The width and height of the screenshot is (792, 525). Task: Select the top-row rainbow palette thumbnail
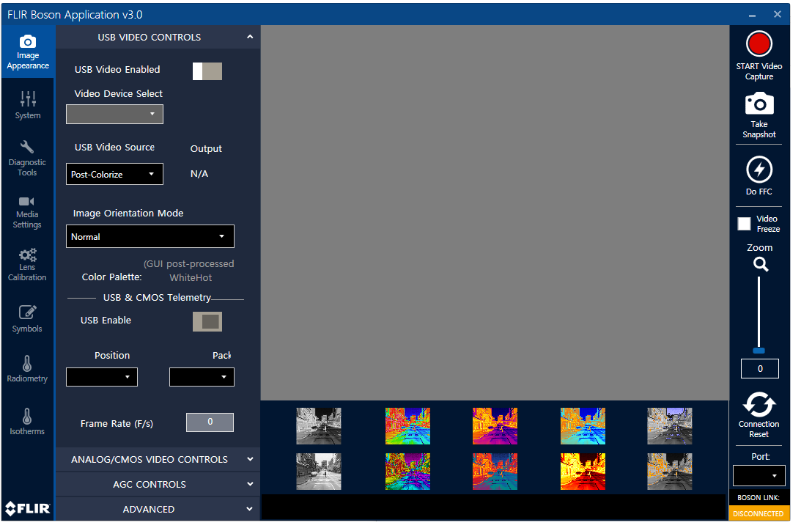coord(408,426)
